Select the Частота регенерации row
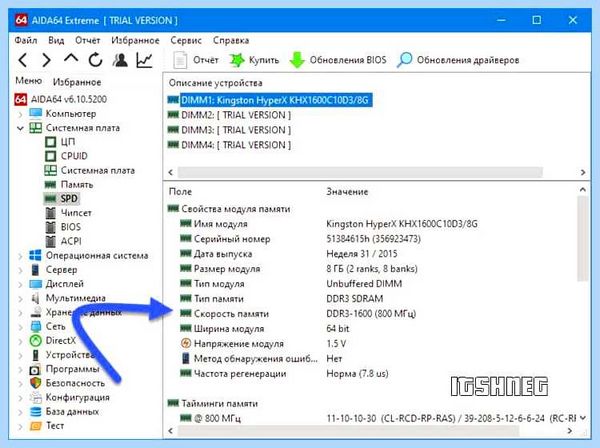The image size is (600, 448). 284,374
